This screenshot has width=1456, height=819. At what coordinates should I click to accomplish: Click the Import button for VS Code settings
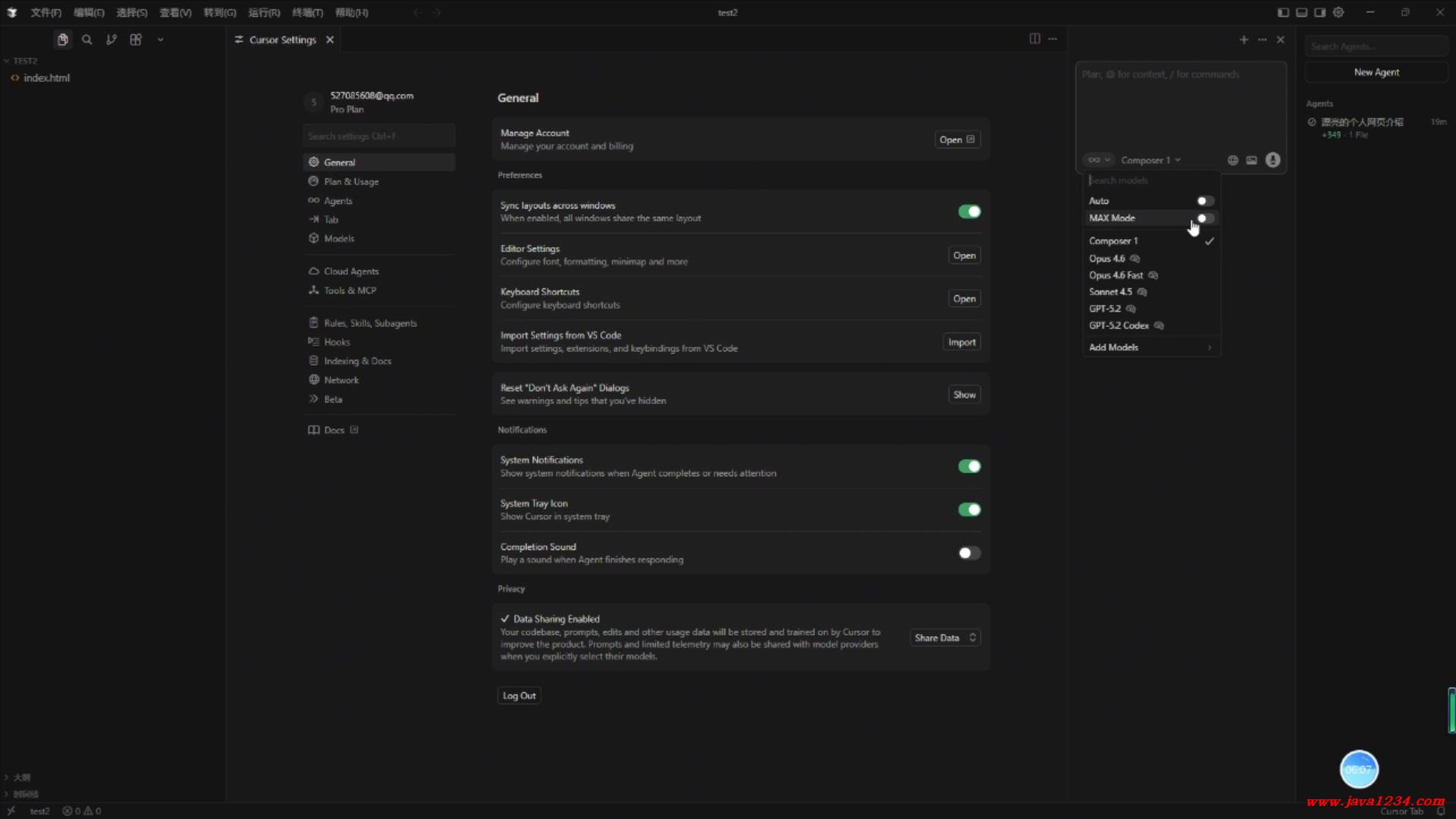click(x=962, y=342)
